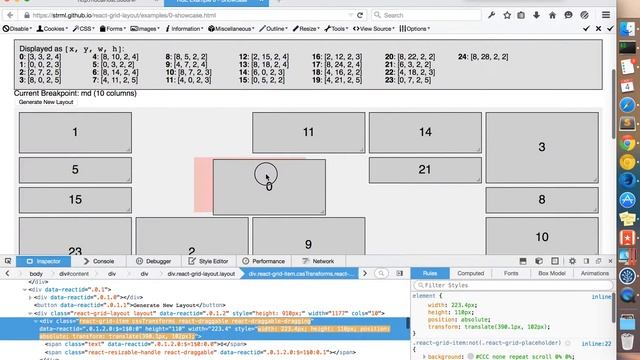Open the Options toolbar menu
The height and width of the screenshot is (360, 640).
414,29
